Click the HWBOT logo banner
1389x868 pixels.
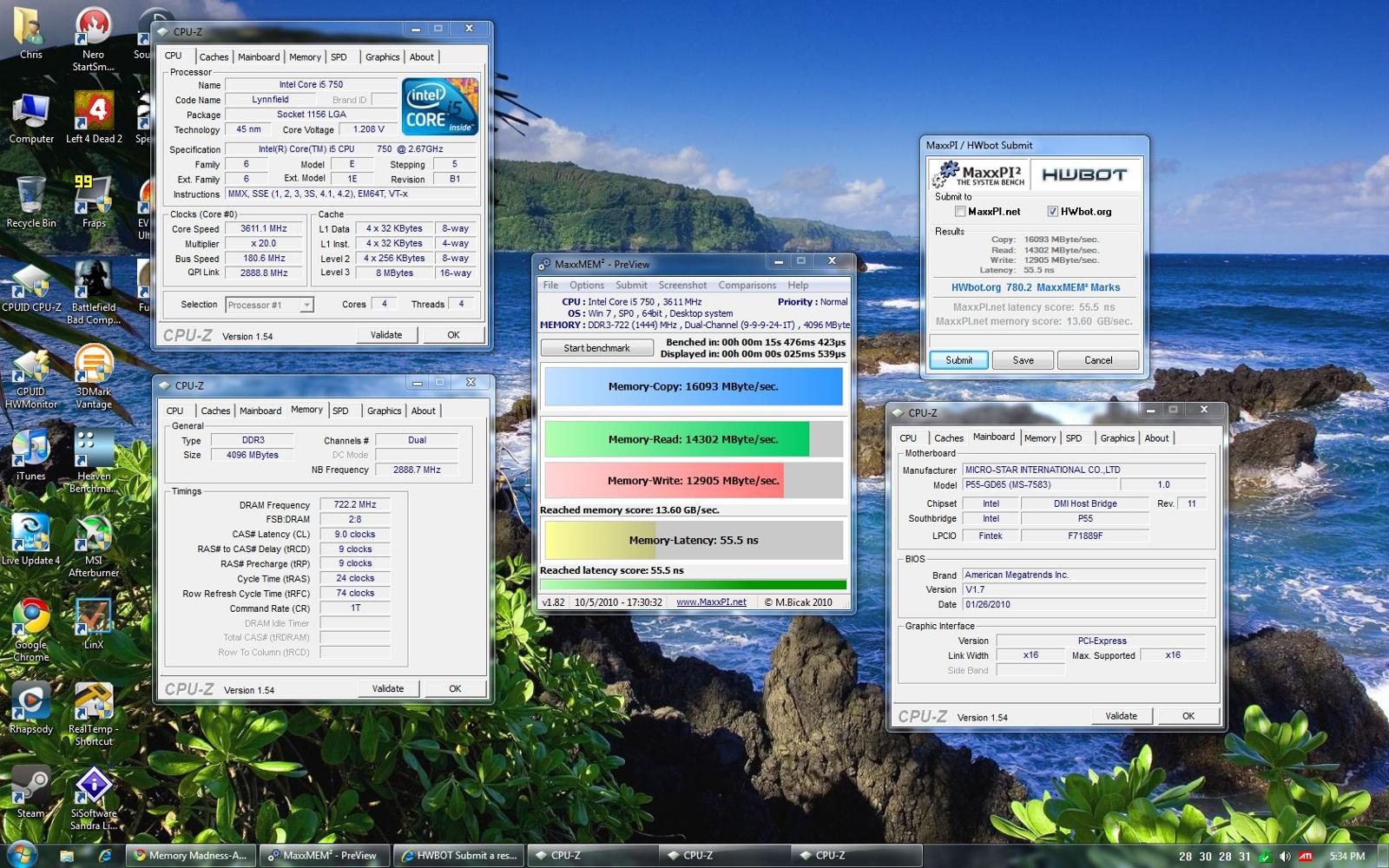click(x=1085, y=174)
